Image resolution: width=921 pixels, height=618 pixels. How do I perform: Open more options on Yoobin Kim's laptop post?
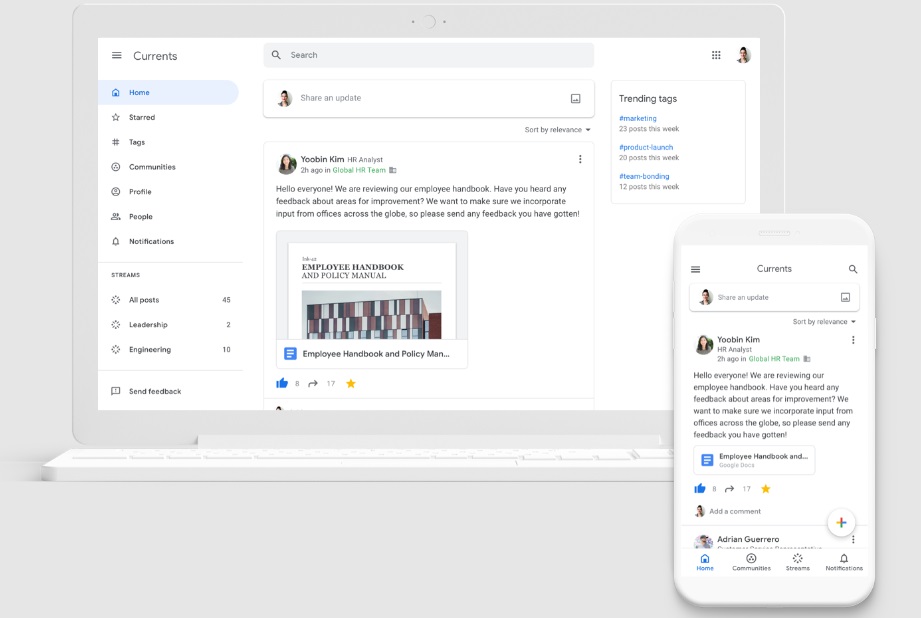[x=580, y=159]
